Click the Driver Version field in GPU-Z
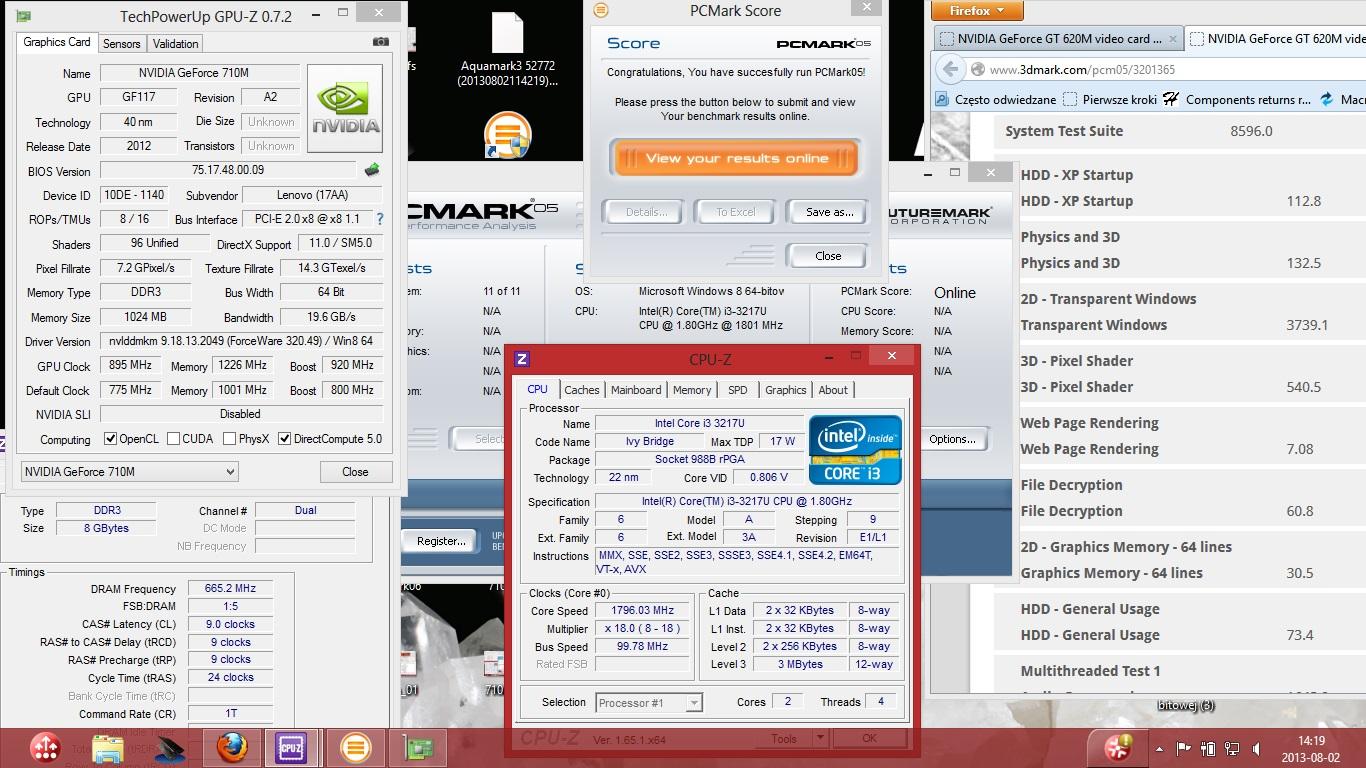 241,342
